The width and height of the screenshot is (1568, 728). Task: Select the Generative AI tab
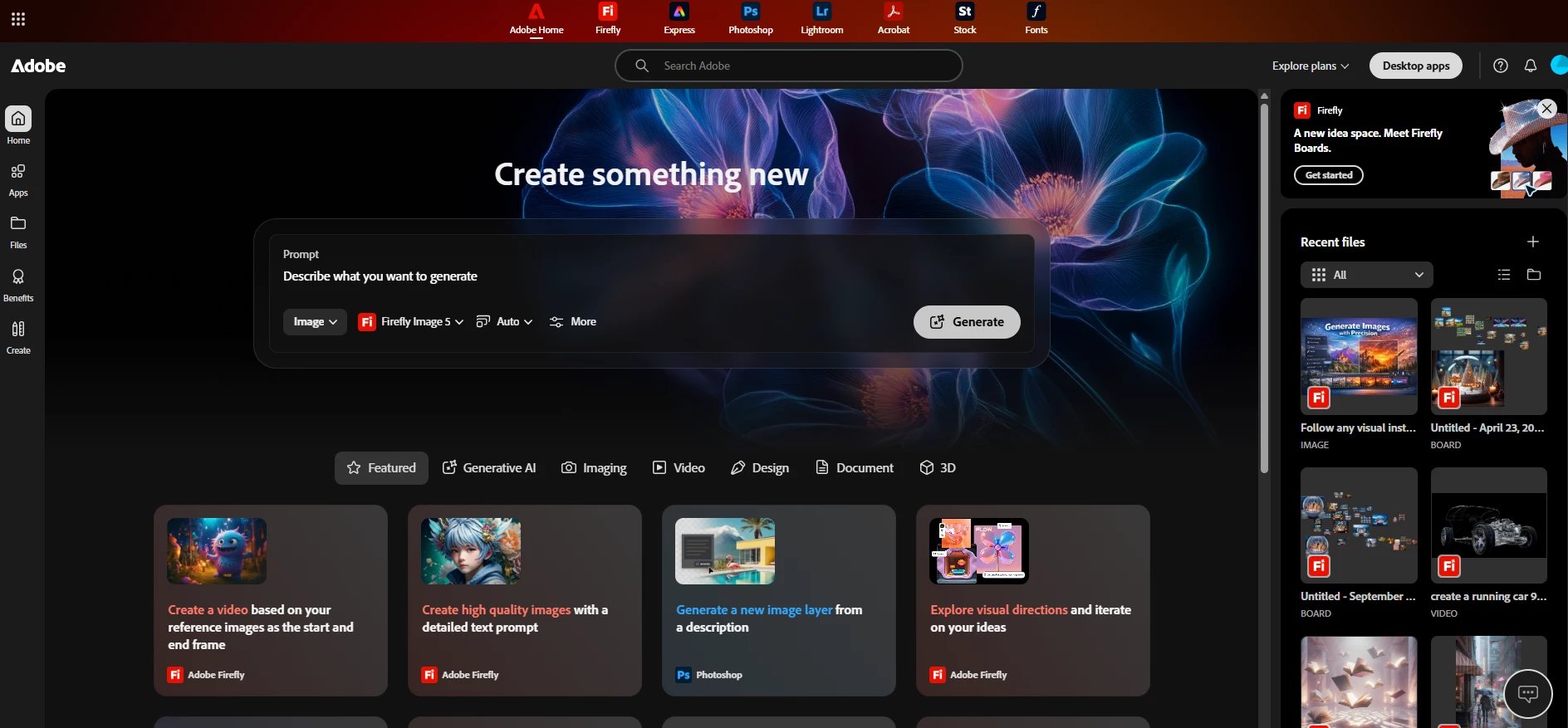[489, 468]
